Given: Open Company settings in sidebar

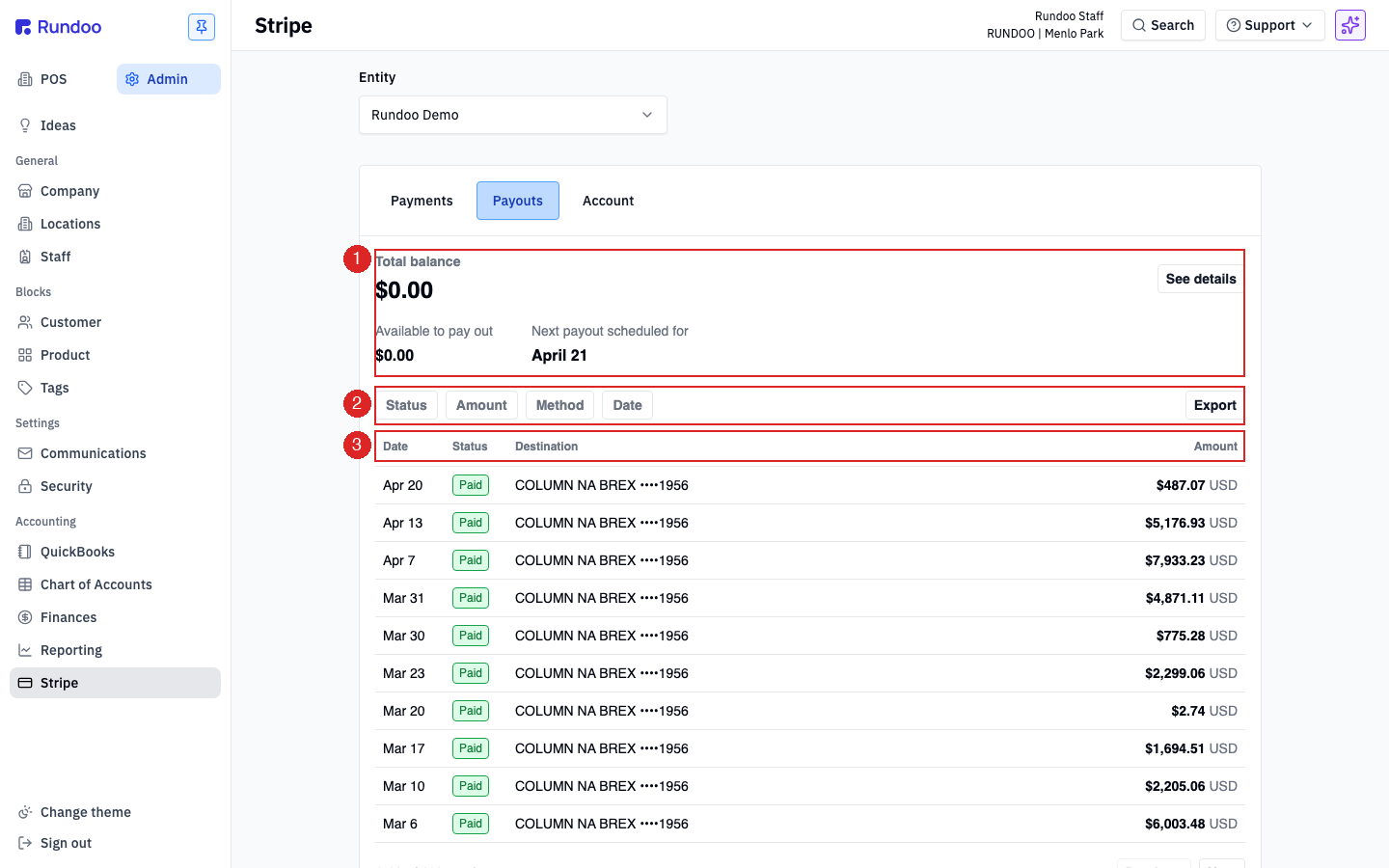Looking at the screenshot, I should coord(115,191).
